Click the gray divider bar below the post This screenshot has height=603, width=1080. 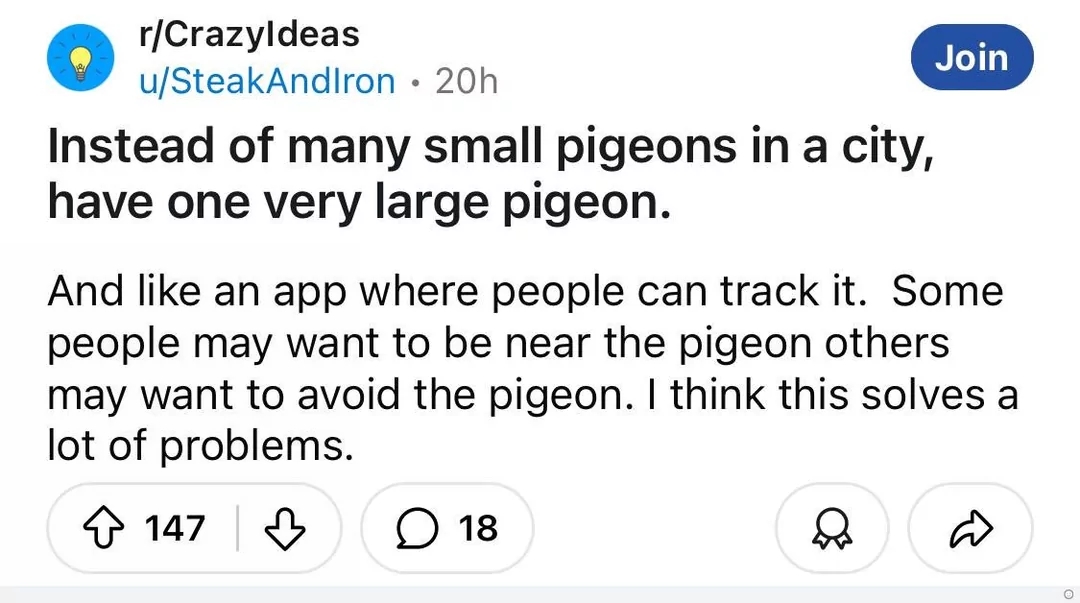click(540, 595)
